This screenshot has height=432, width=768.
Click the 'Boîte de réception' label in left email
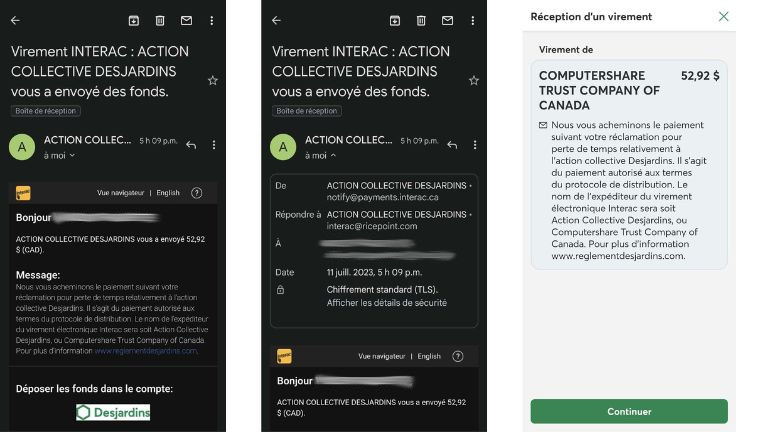point(46,111)
